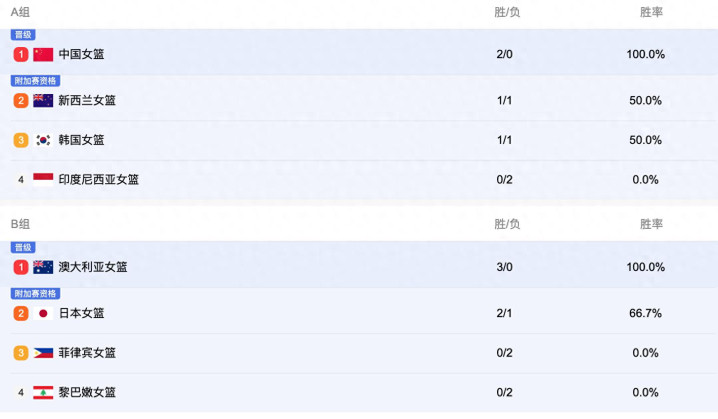718x419 pixels.
Task: Select the B组 group header
Action: (20, 224)
